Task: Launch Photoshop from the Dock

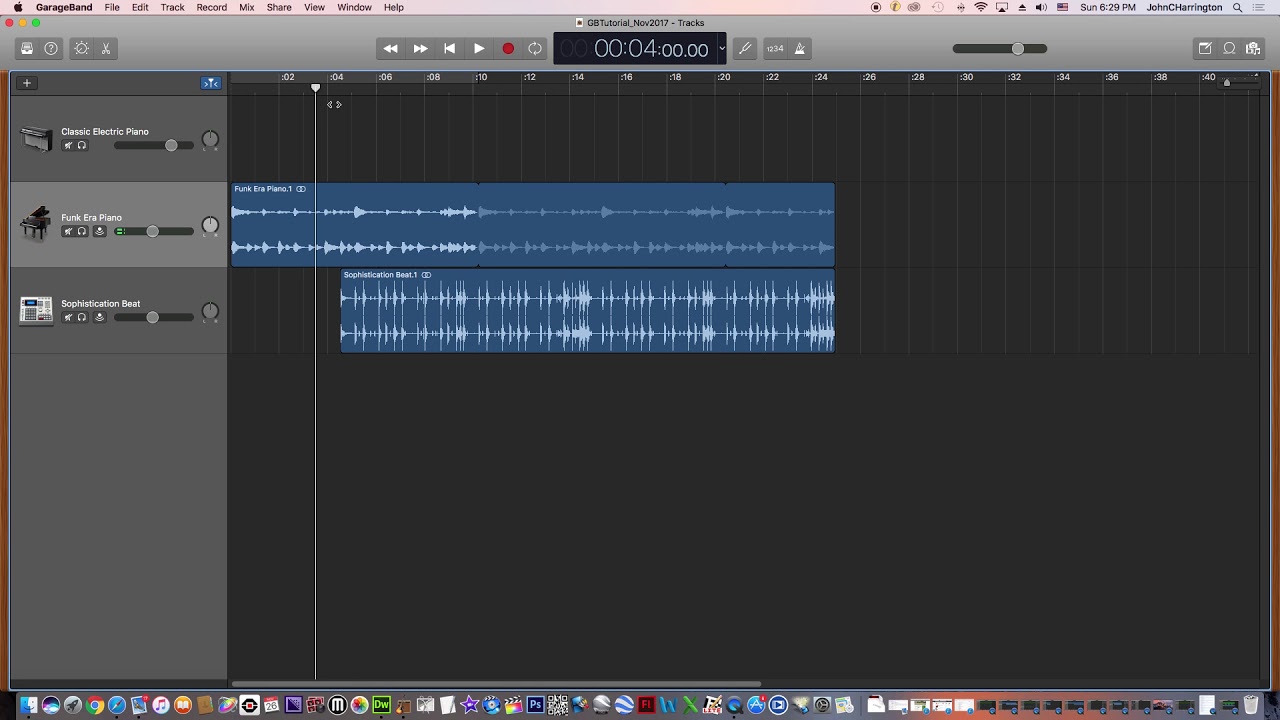Action: click(x=535, y=705)
